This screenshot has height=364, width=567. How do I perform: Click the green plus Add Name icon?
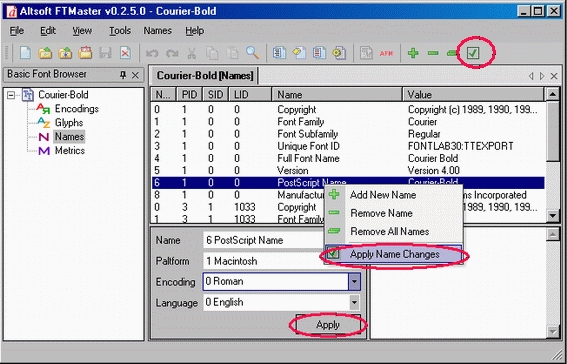pyautogui.click(x=413, y=53)
